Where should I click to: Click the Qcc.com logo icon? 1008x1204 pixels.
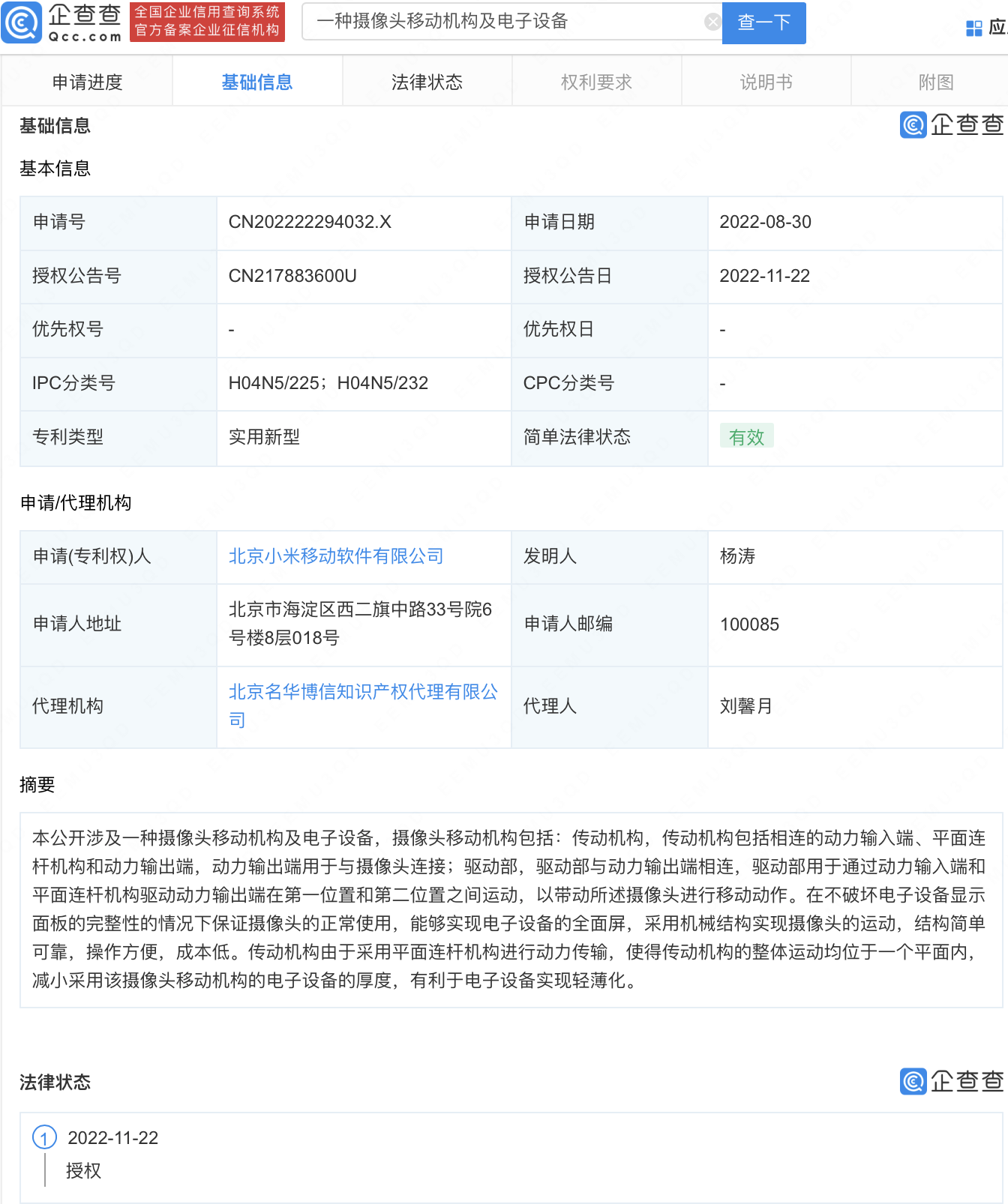(22, 22)
